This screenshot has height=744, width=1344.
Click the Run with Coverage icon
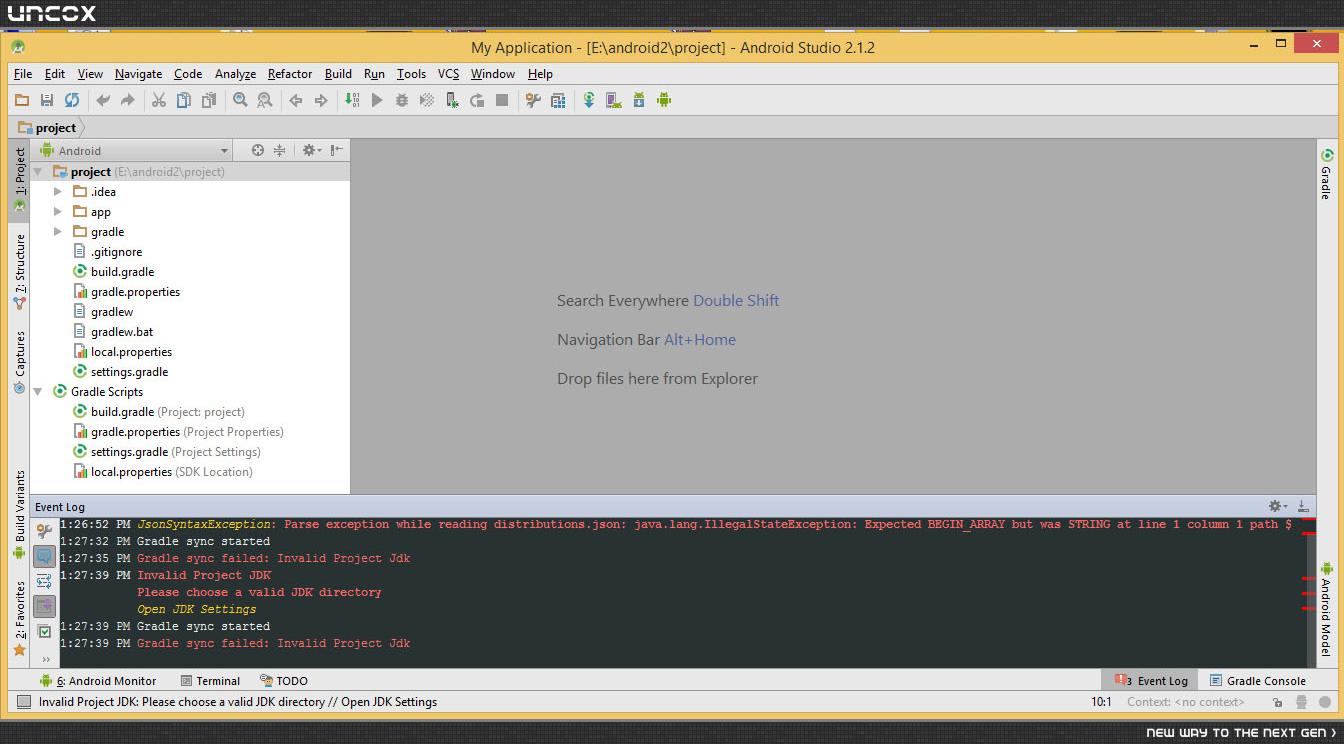point(427,100)
